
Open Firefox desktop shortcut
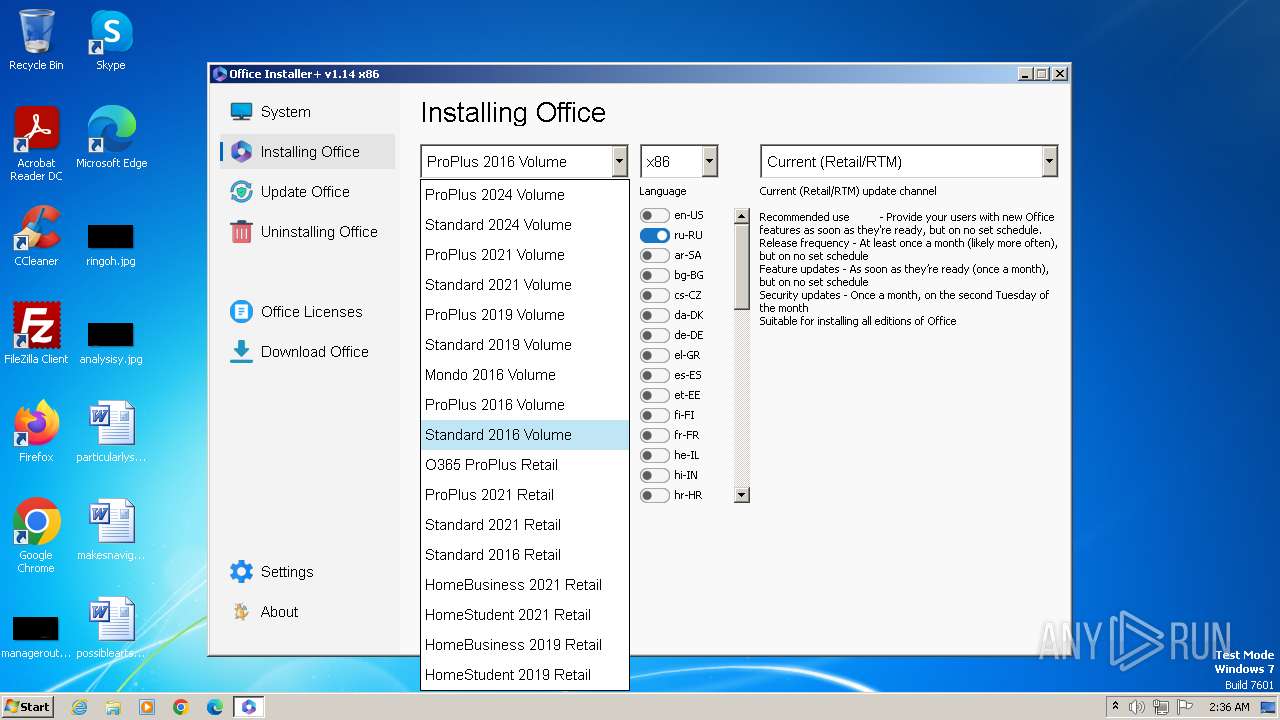(x=36, y=432)
